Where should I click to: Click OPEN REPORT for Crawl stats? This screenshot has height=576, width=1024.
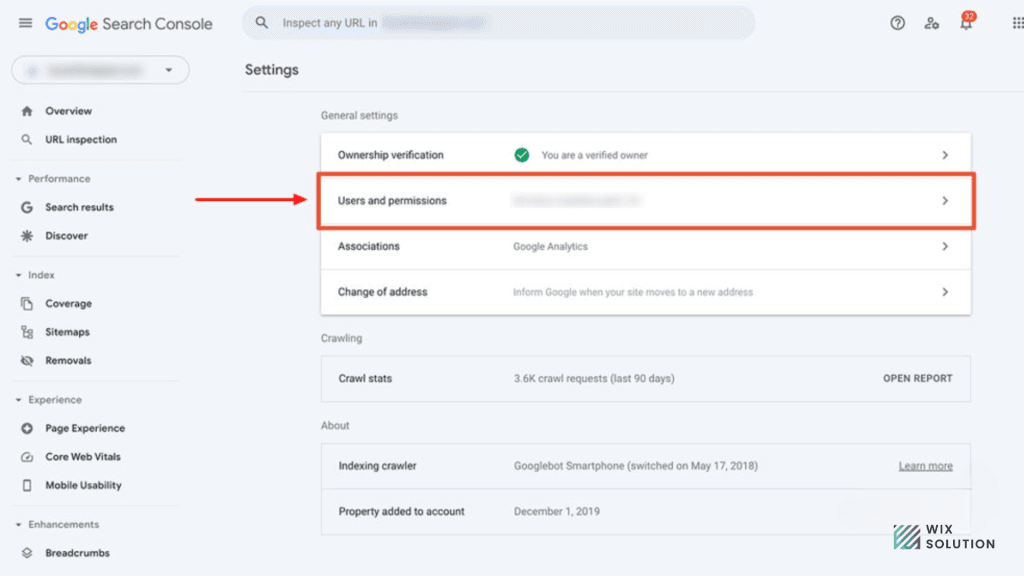[918, 379]
